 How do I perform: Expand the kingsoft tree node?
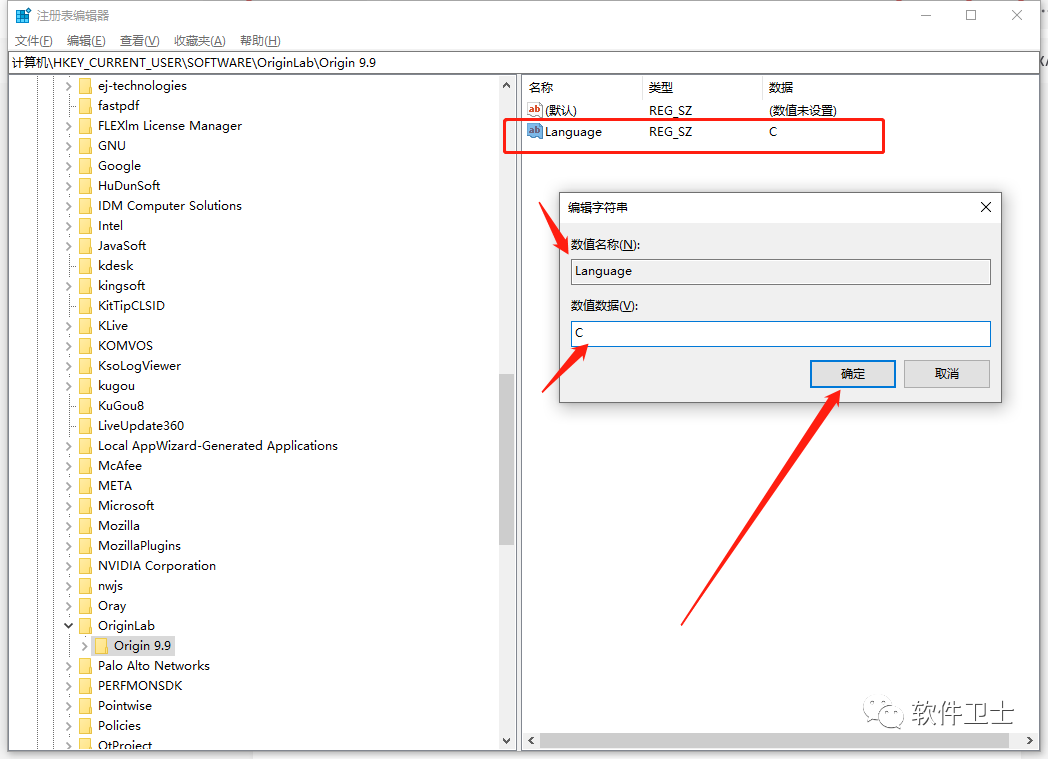pos(68,286)
